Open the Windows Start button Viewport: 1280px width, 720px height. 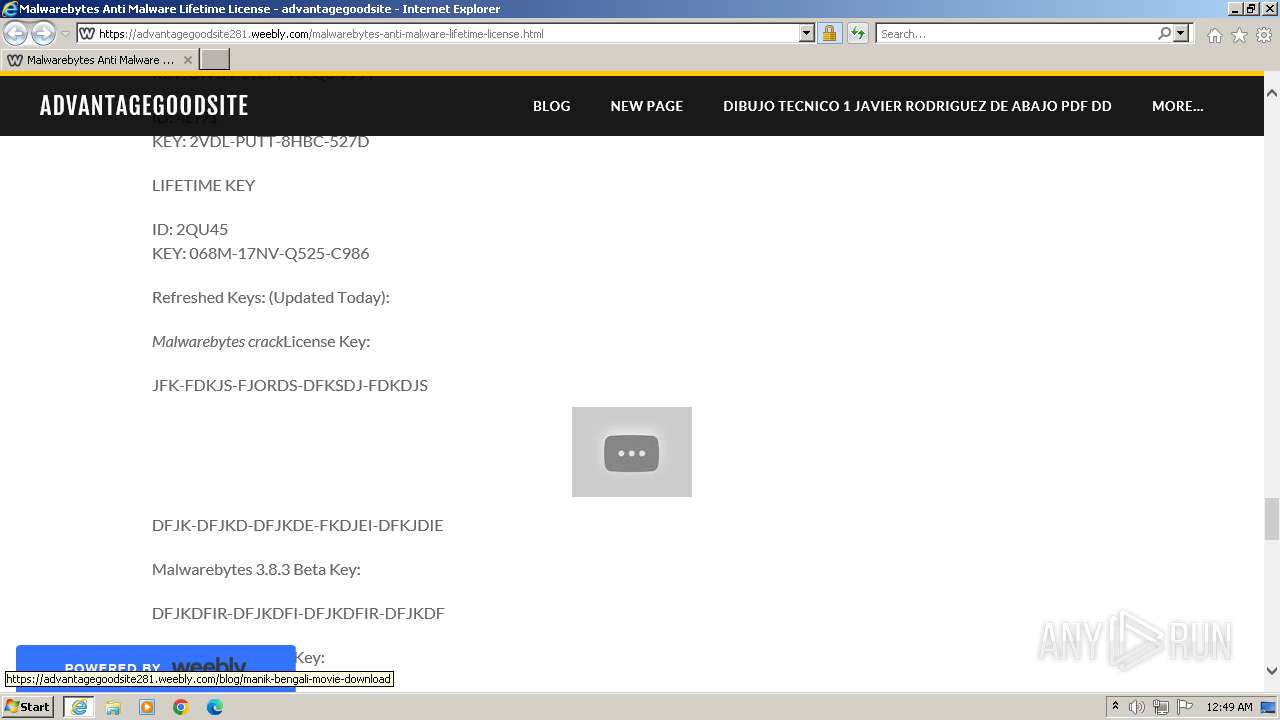tap(28, 706)
